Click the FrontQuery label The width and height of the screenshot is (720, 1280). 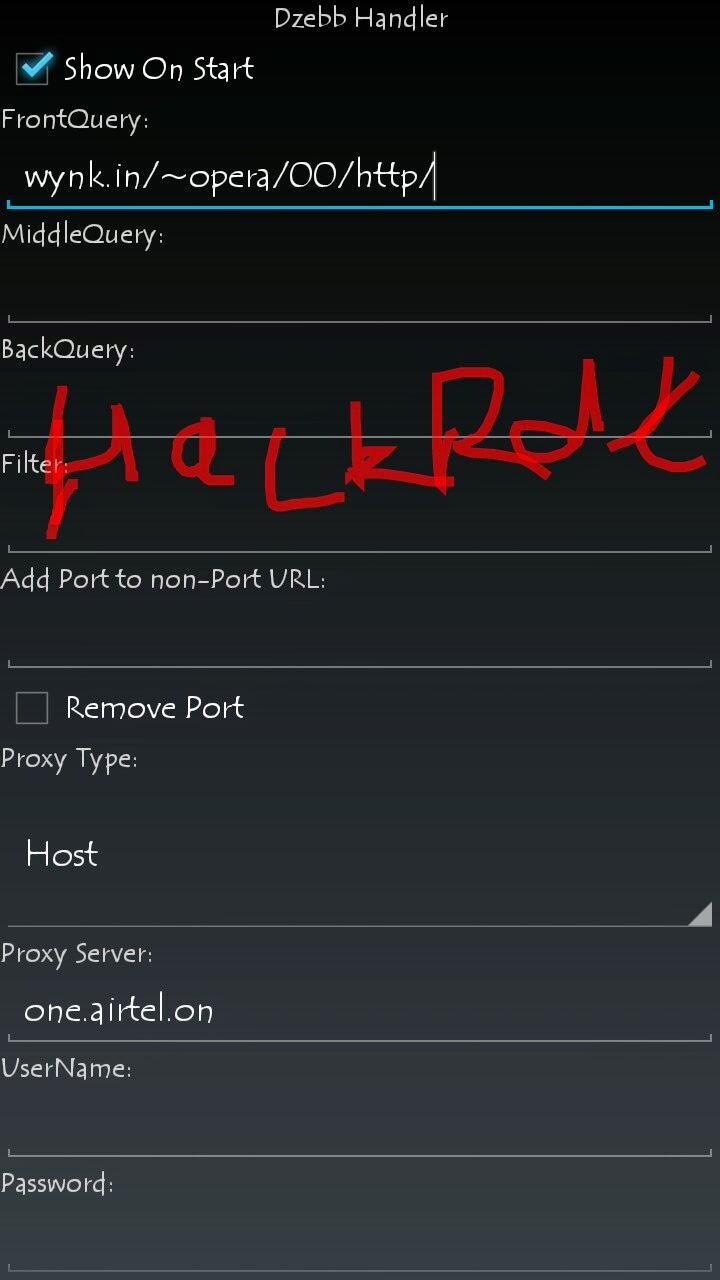click(x=75, y=120)
